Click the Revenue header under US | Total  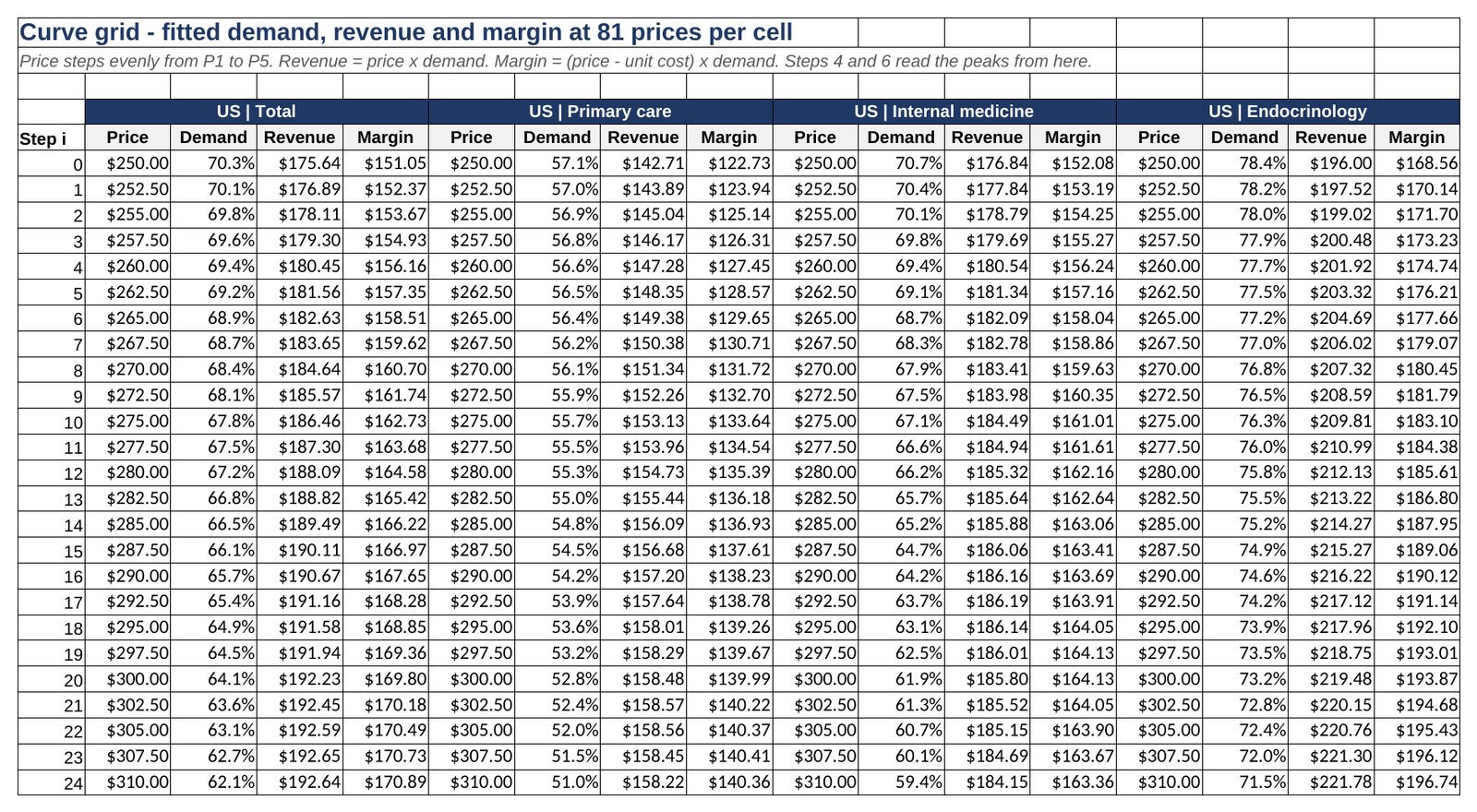point(300,137)
